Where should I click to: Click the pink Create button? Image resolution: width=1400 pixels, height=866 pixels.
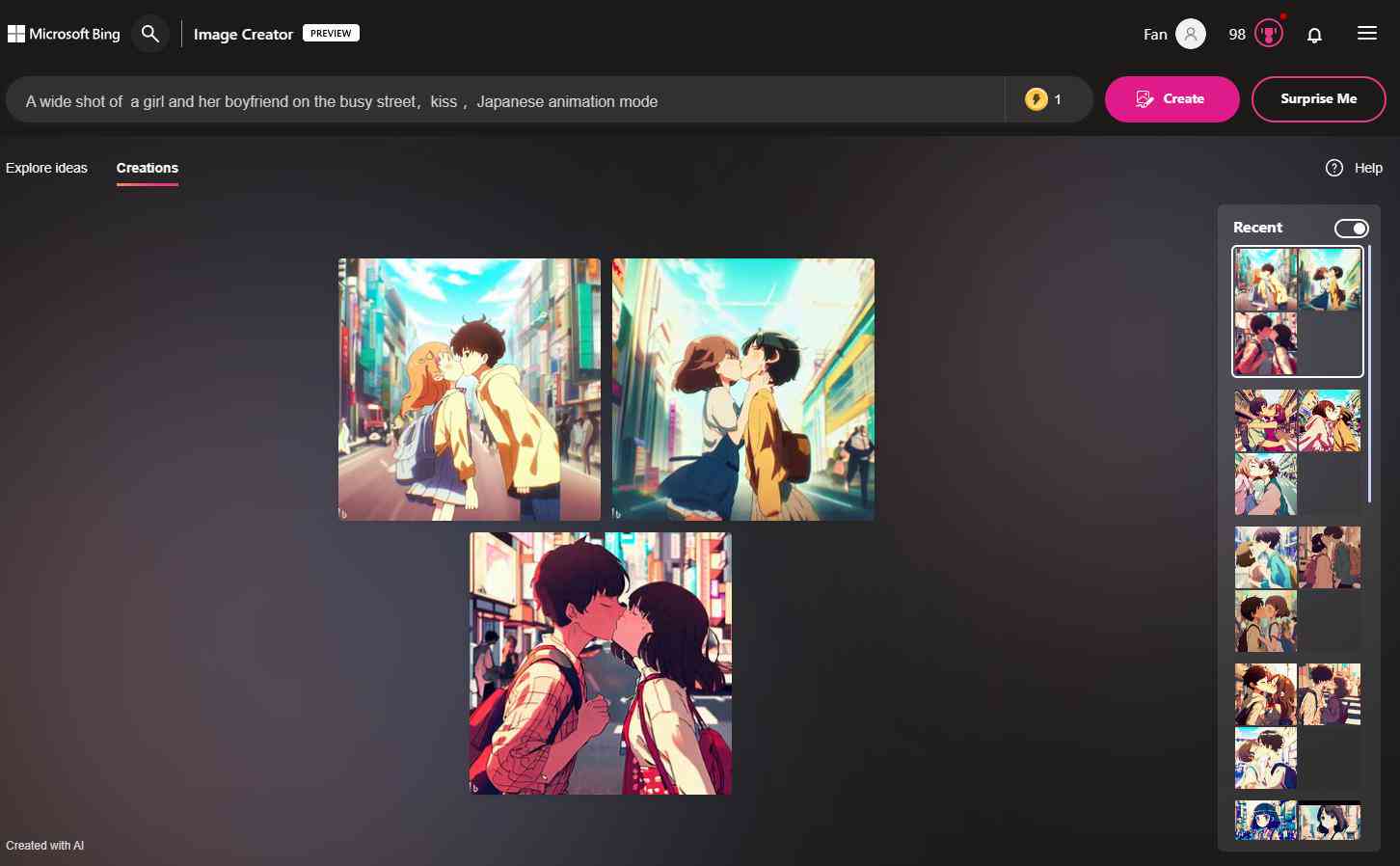[x=1171, y=99]
